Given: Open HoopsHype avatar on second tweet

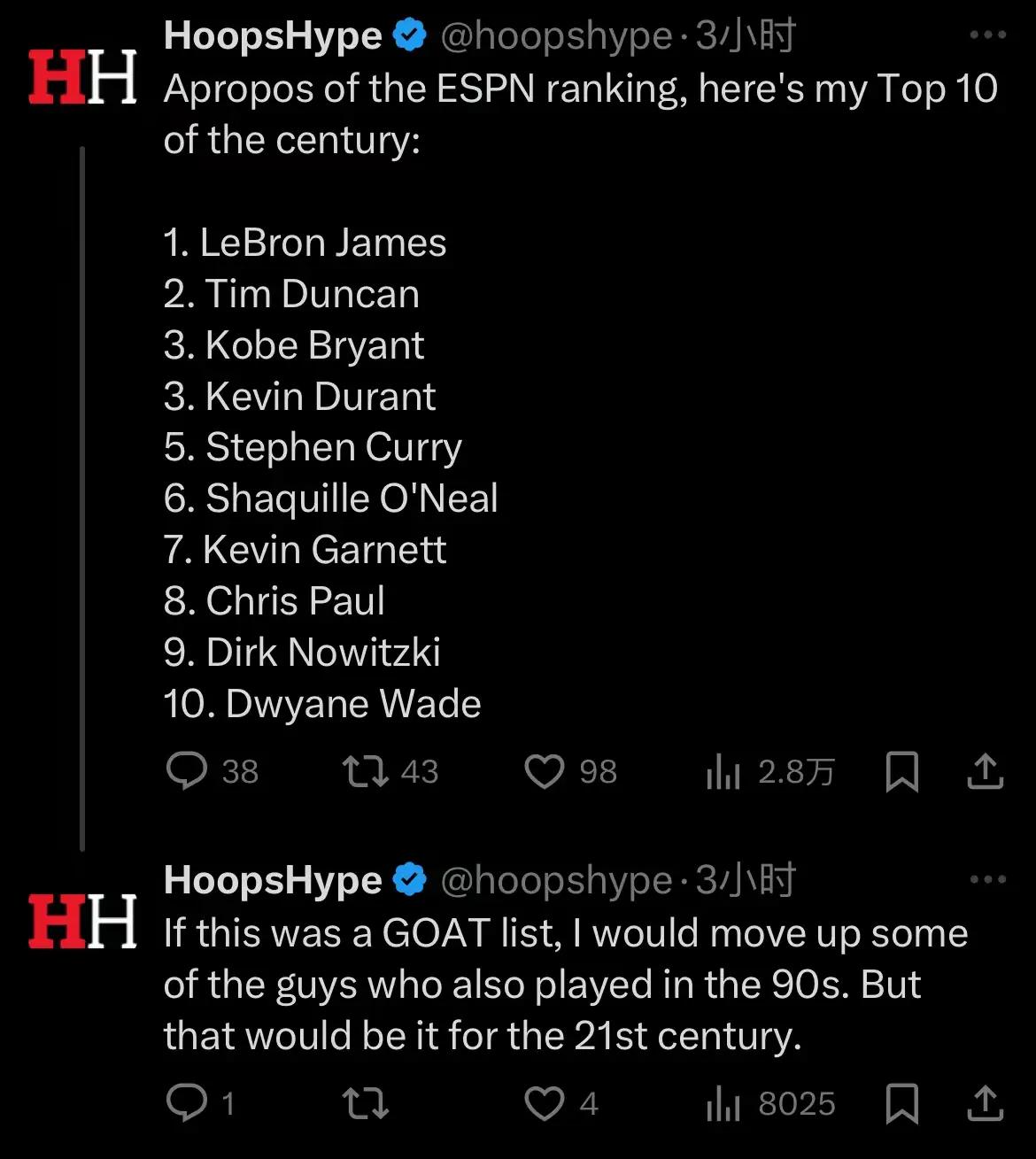Looking at the screenshot, I should click(82, 922).
